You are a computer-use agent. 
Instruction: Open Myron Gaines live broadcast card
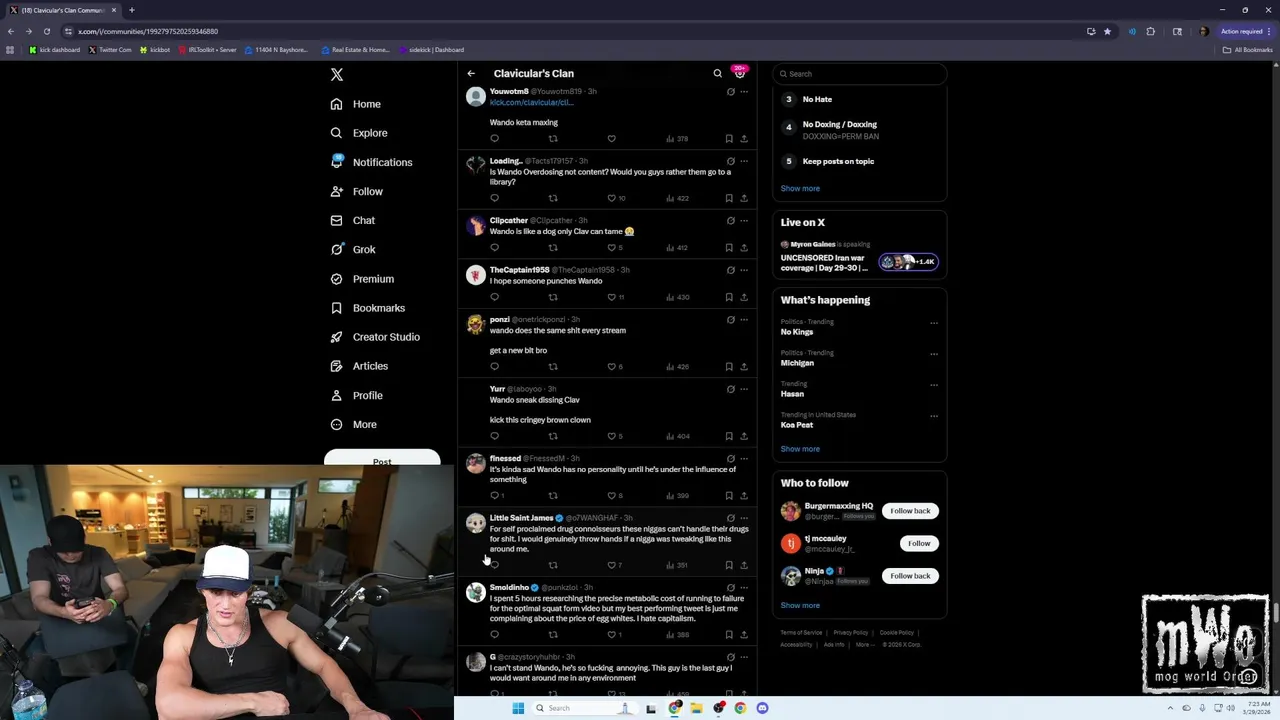coord(859,257)
